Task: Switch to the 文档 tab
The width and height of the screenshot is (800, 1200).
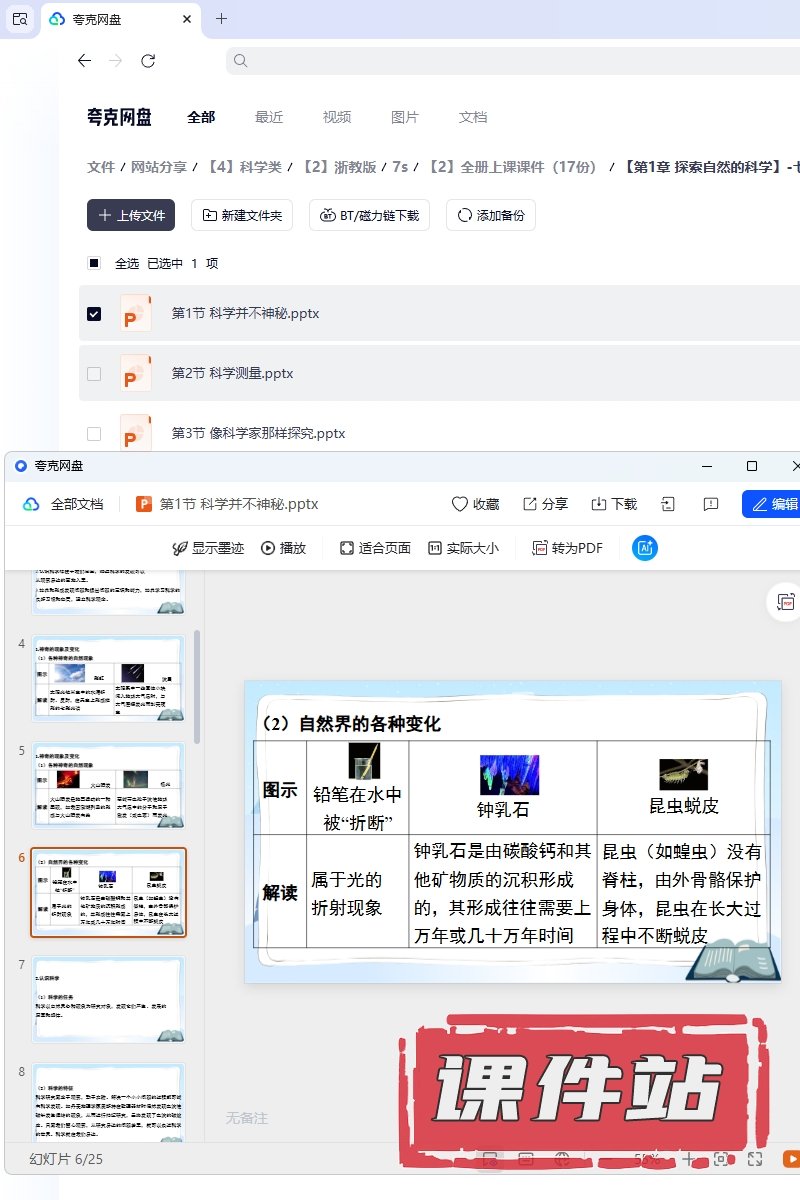Action: pos(473,117)
